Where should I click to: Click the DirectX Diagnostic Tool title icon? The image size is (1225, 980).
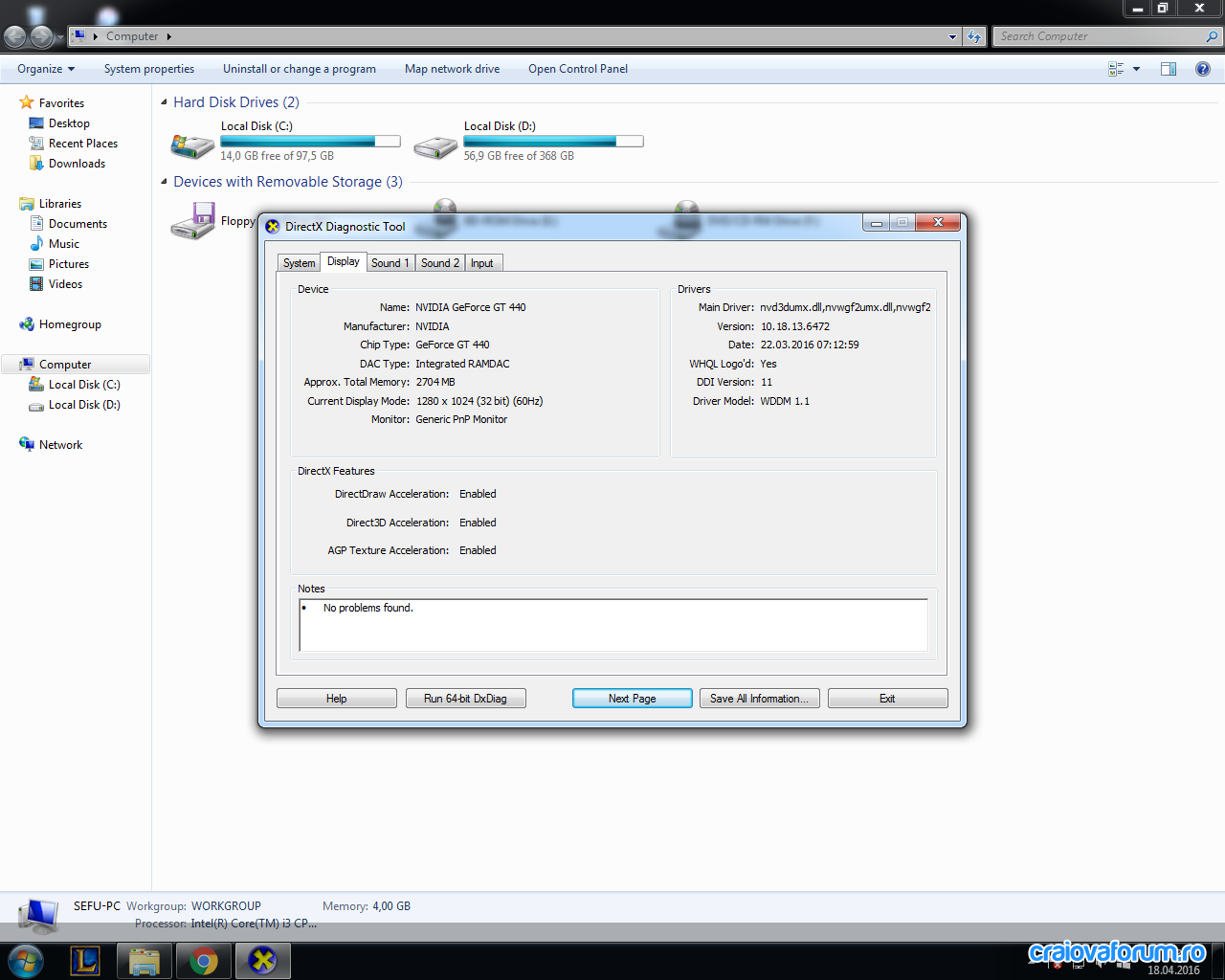click(x=273, y=227)
